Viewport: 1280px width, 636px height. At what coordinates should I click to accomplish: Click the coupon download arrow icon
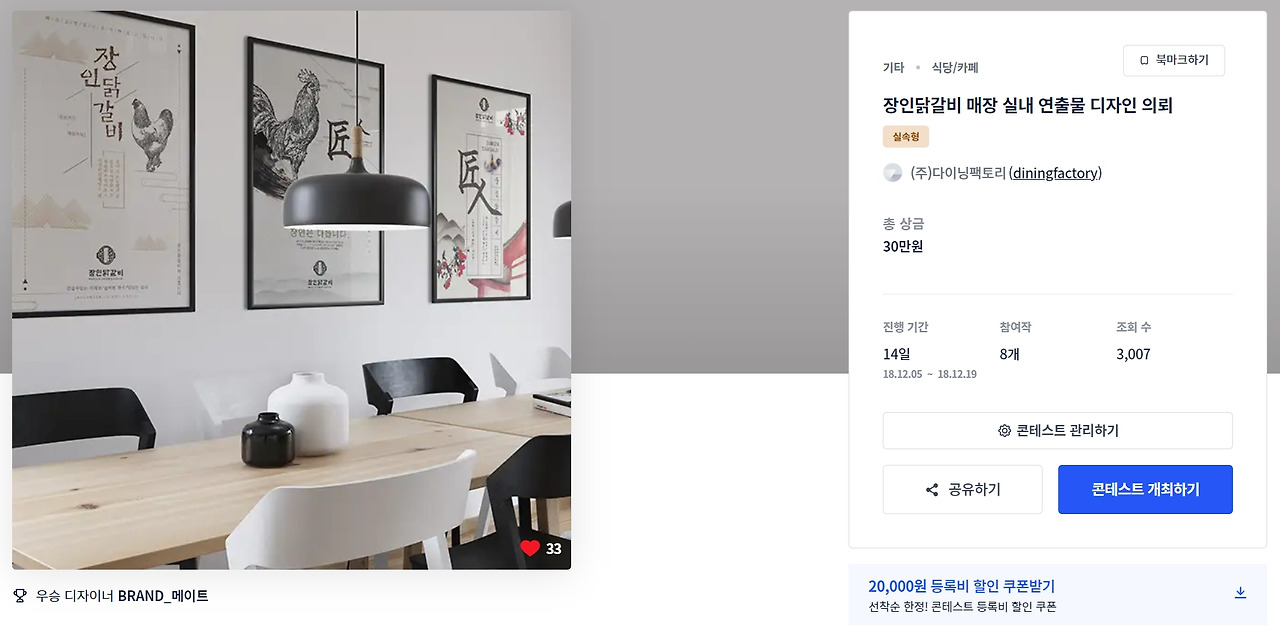[x=1240, y=593]
